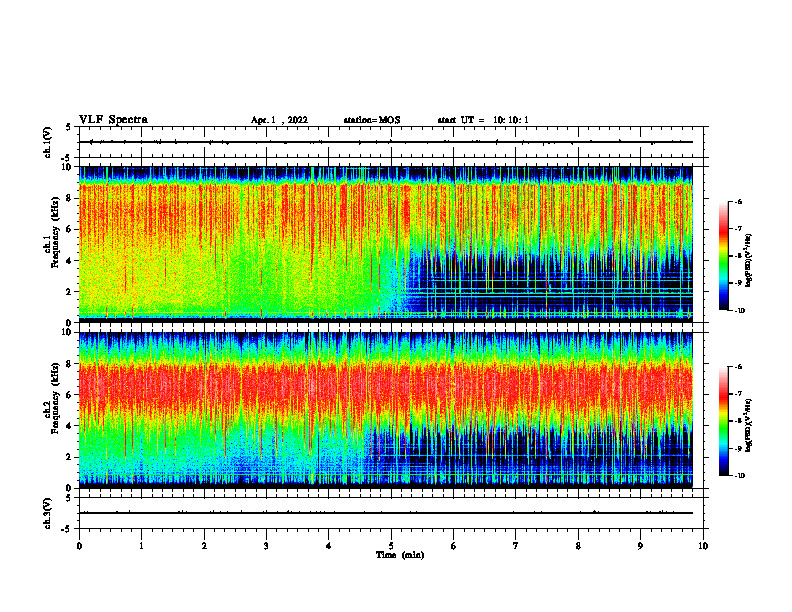
Task: Click the "-7" tick on ch.2 colorbar
Action: click(737, 394)
